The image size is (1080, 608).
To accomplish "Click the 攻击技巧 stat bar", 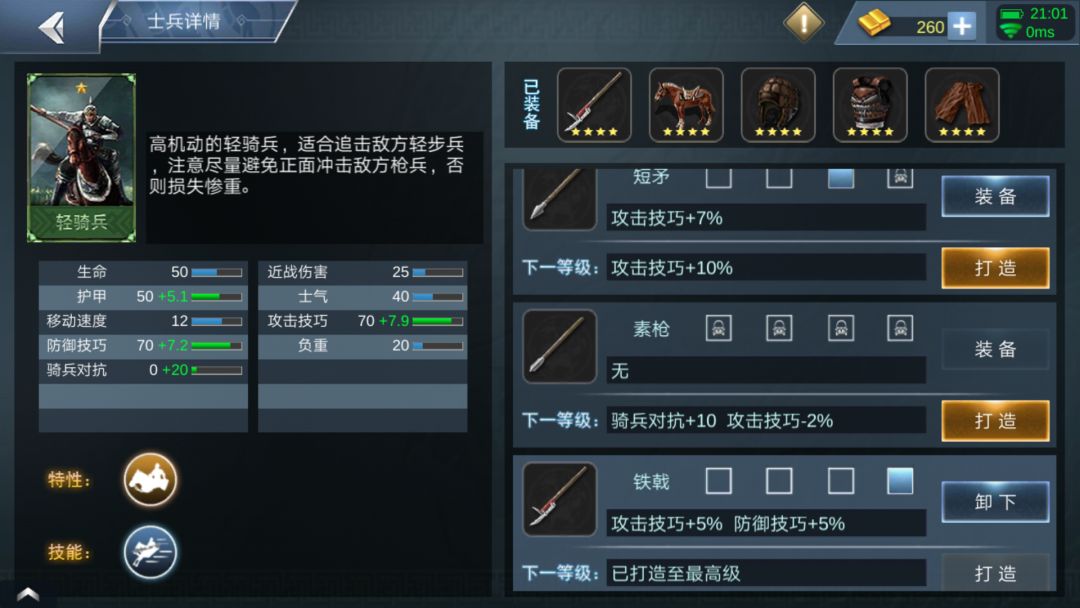I will (437, 322).
